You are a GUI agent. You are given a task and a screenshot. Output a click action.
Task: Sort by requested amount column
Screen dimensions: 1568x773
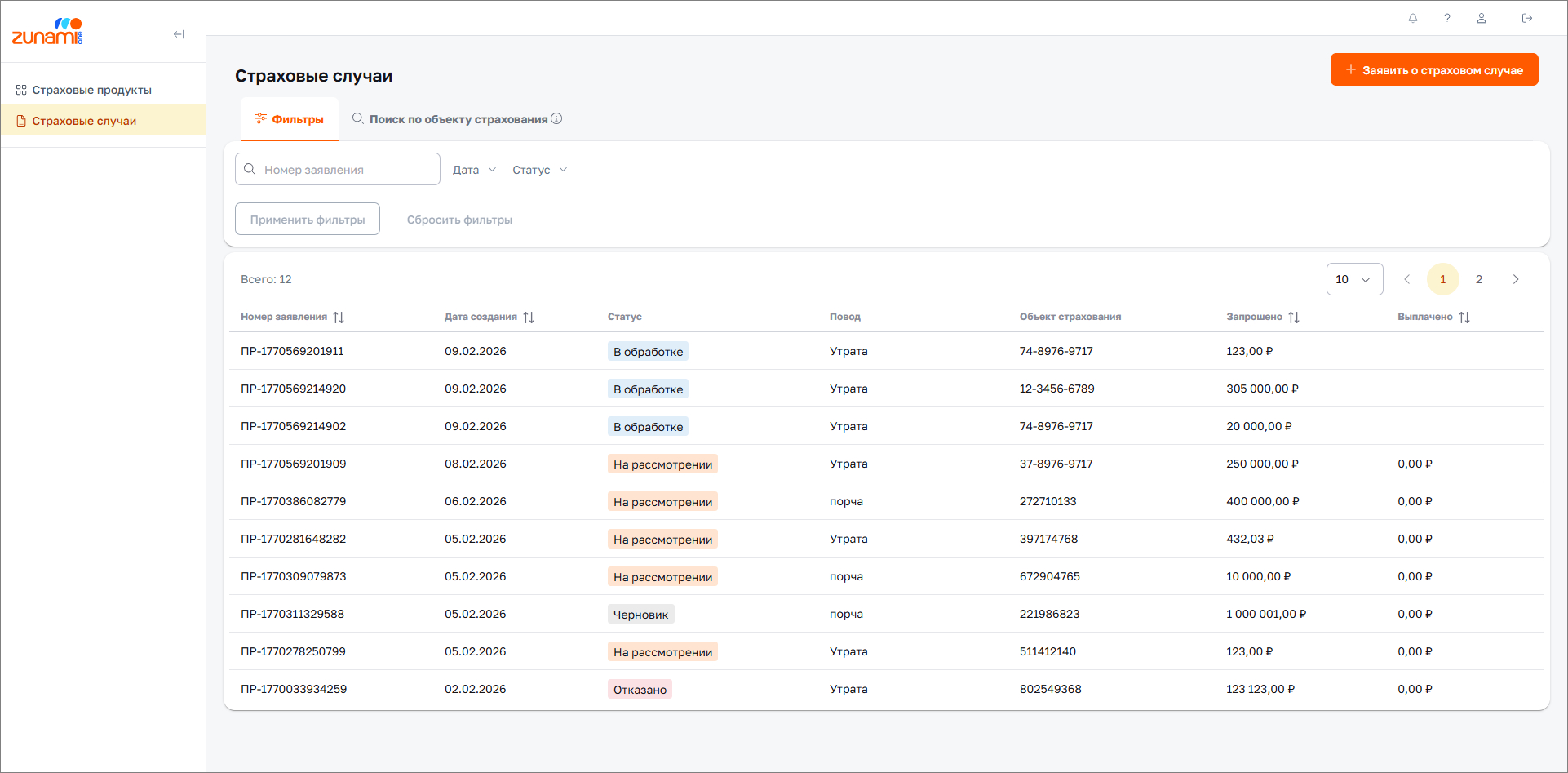tap(1294, 318)
